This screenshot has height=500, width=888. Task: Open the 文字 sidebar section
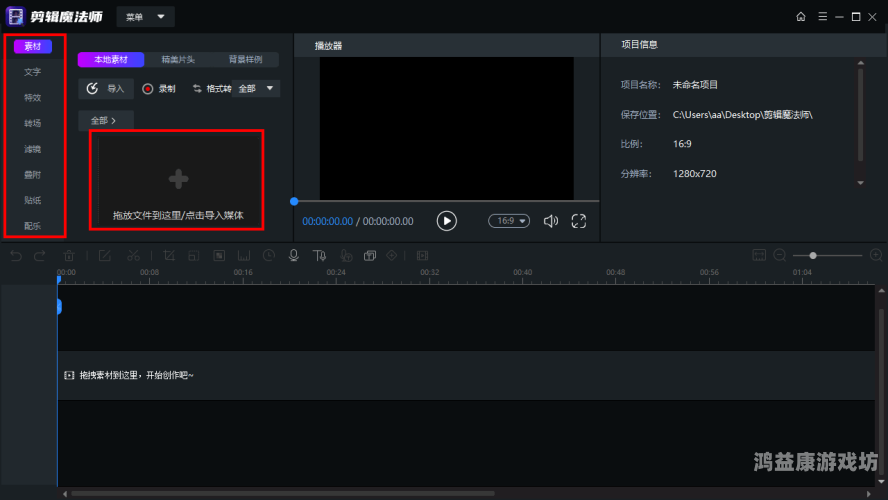pyautogui.click(x=33, y=72)
